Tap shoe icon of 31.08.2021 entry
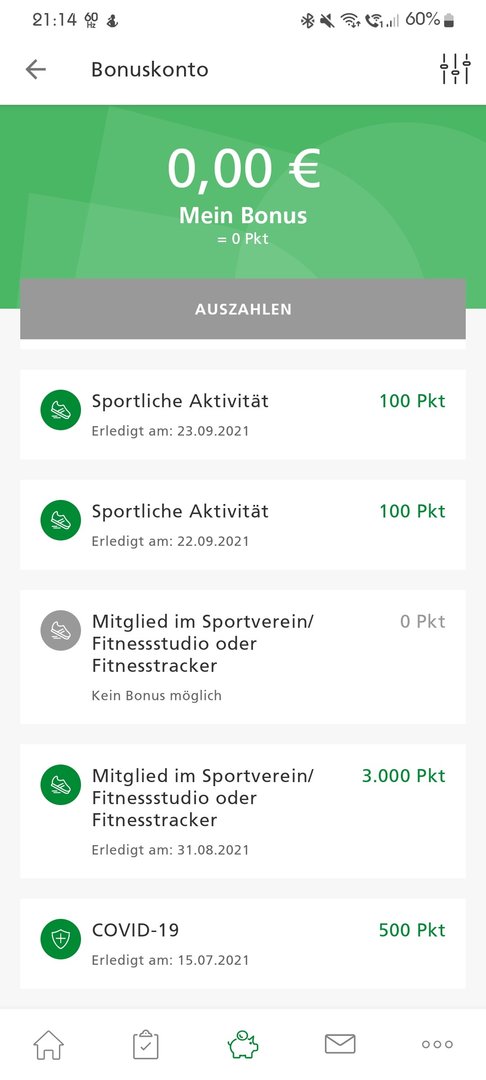The image size is (486, 1080). tap(61, 785)
